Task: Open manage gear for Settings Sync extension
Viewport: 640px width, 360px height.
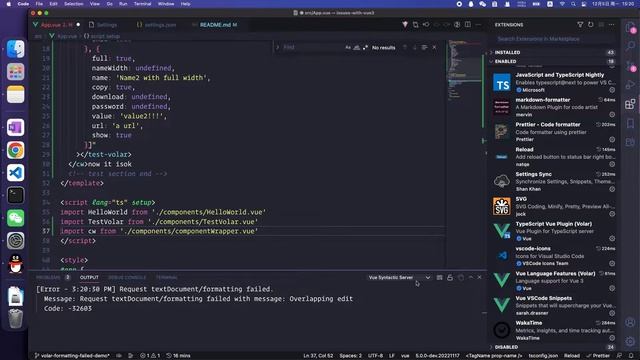Action: pyautogui.click(x=612, y=189)
